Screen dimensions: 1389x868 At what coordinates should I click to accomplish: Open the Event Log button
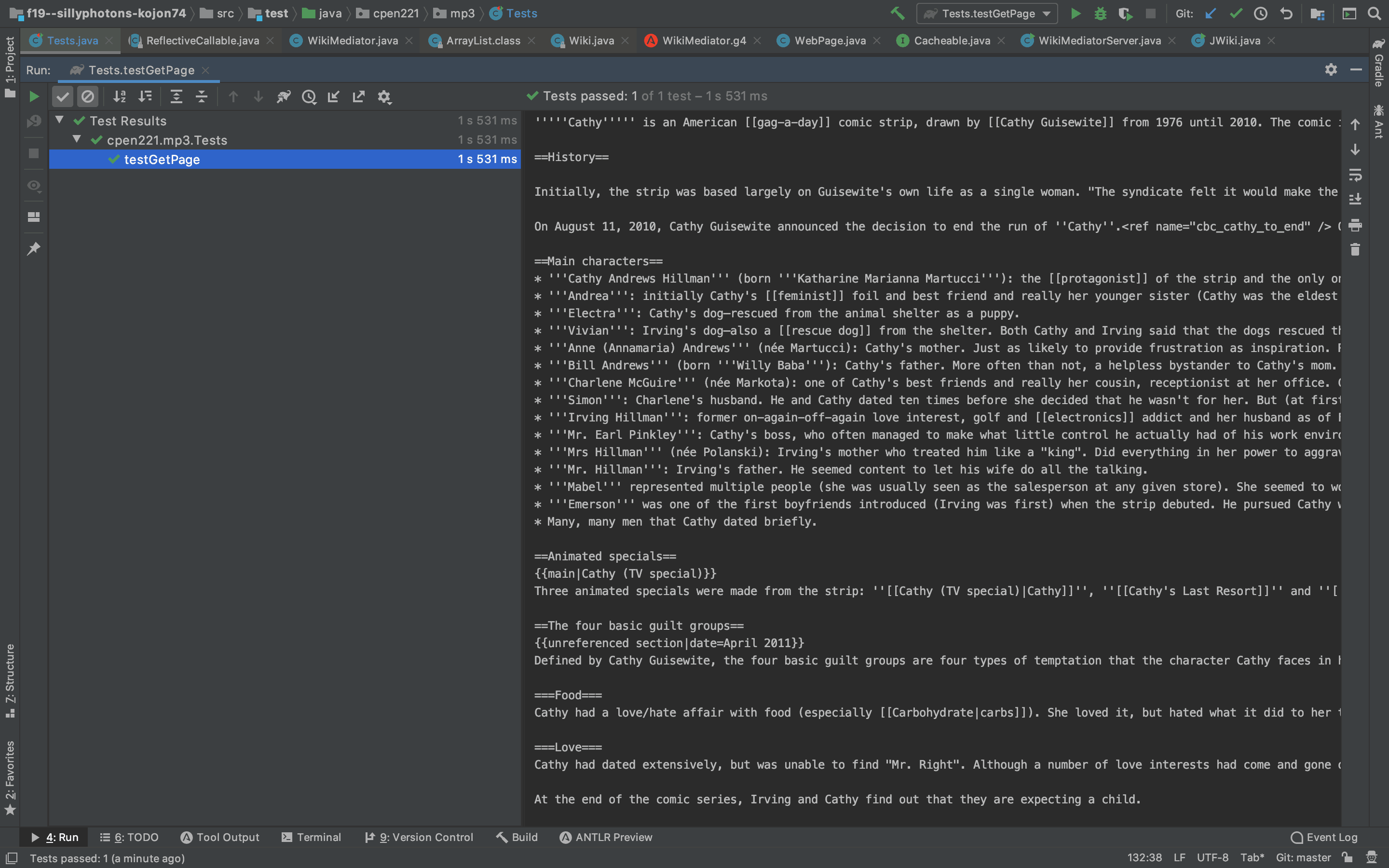click(x=1324, y=837)
